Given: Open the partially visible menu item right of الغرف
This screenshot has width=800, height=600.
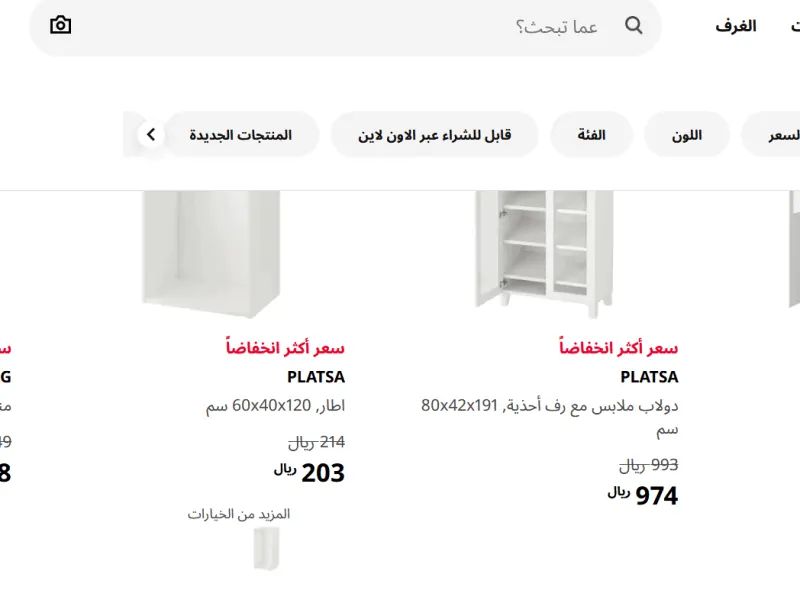Looking at the screenshot, I should pos(795,26).
